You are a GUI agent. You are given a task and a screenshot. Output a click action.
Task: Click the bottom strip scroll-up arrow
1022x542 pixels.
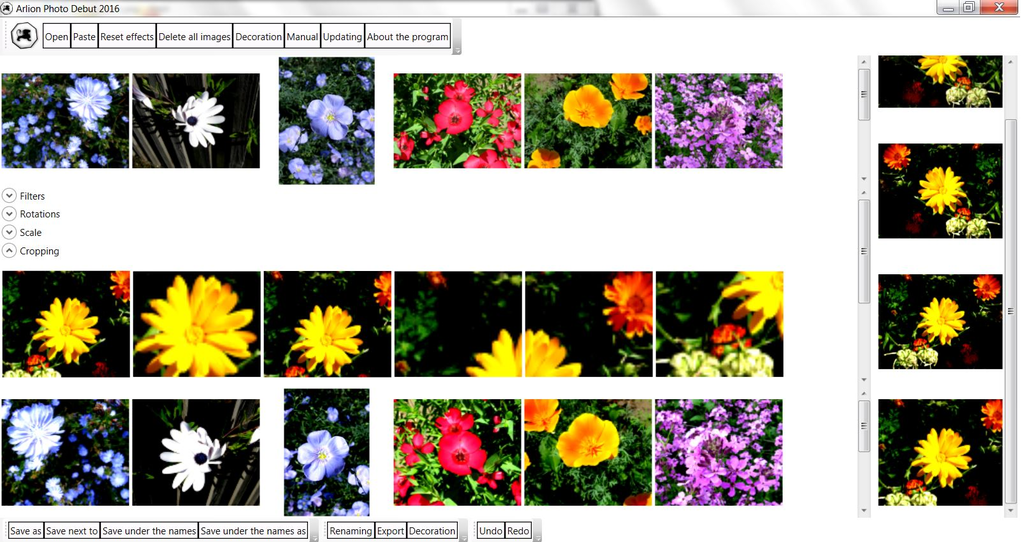click(864, 393)
